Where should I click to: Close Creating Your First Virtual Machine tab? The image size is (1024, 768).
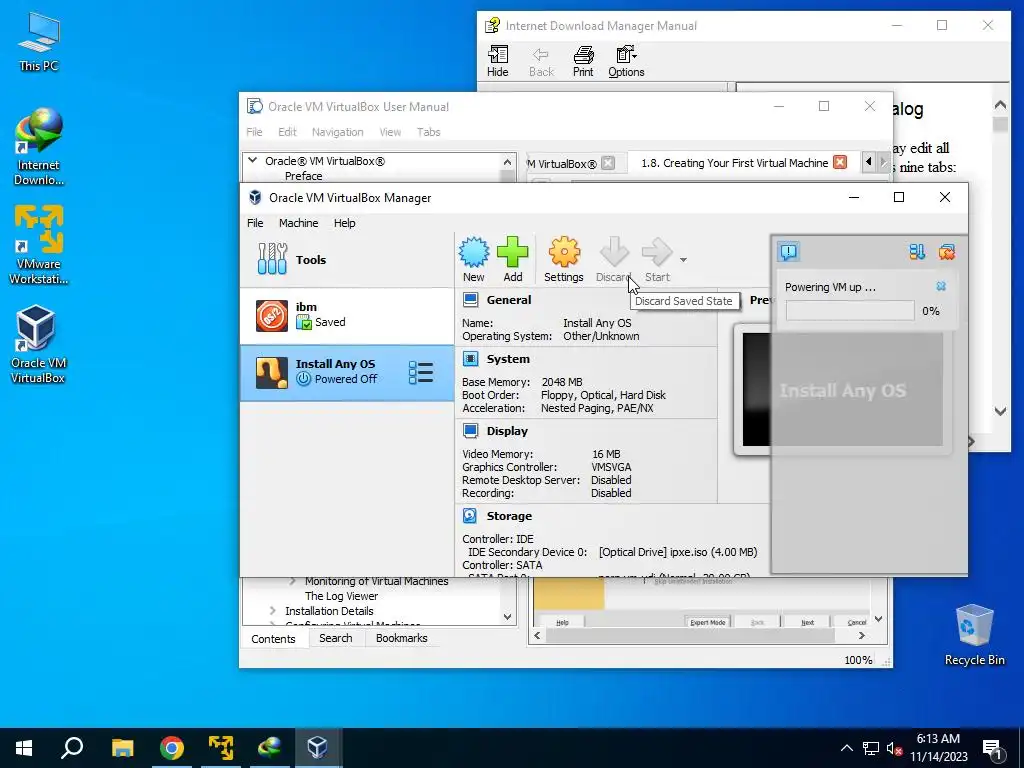coord(840,162)
